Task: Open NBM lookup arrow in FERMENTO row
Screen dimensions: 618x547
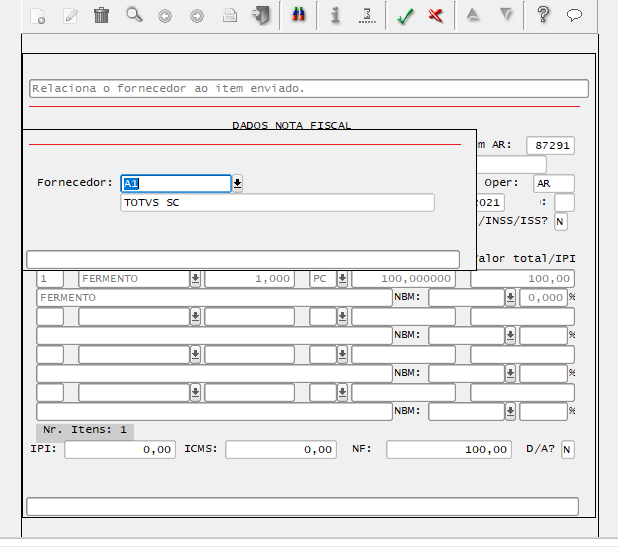Action: pos(510,298)
